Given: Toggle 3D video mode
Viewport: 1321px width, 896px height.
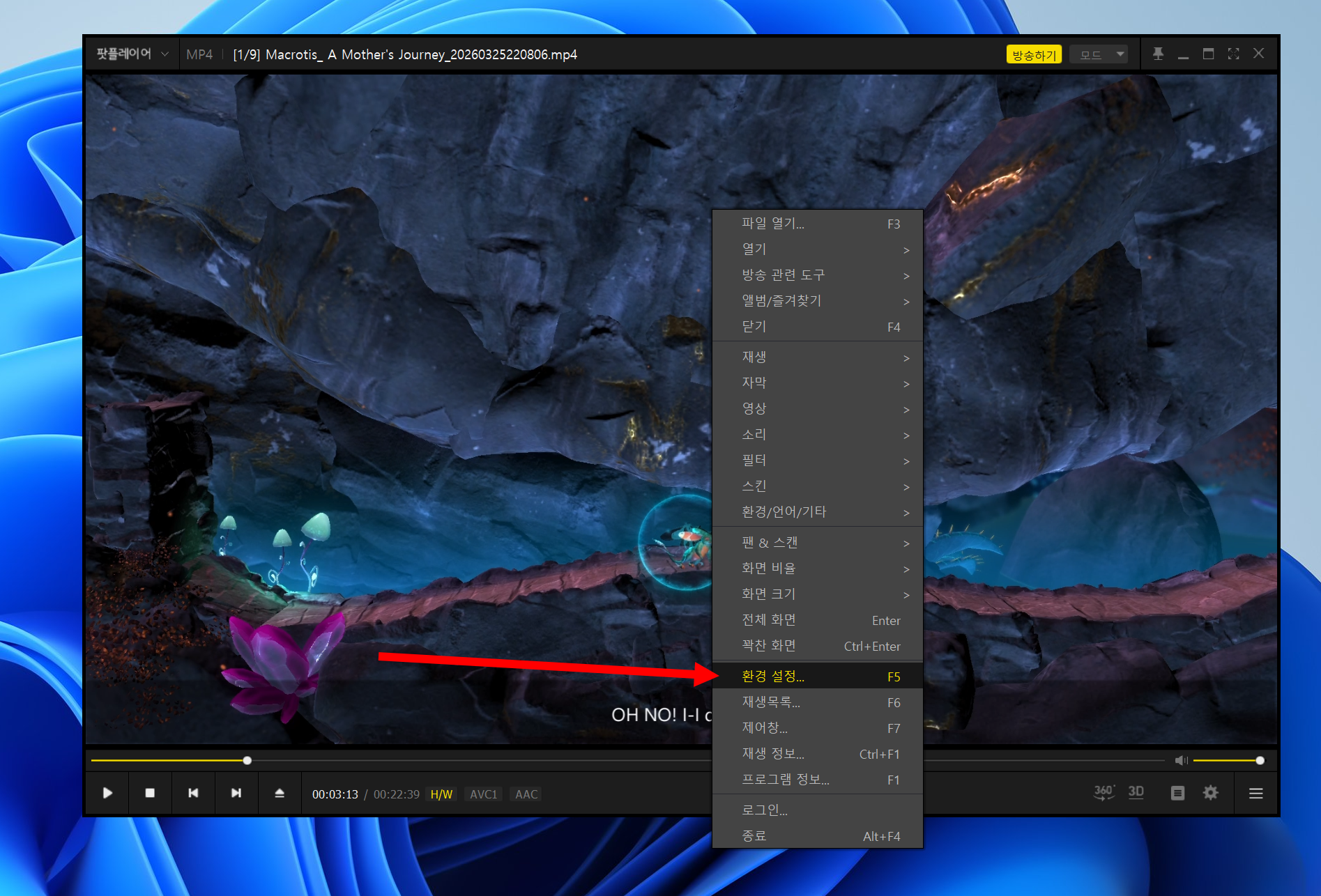Looking at the screenshot, I should click(x=1136, y=792).
